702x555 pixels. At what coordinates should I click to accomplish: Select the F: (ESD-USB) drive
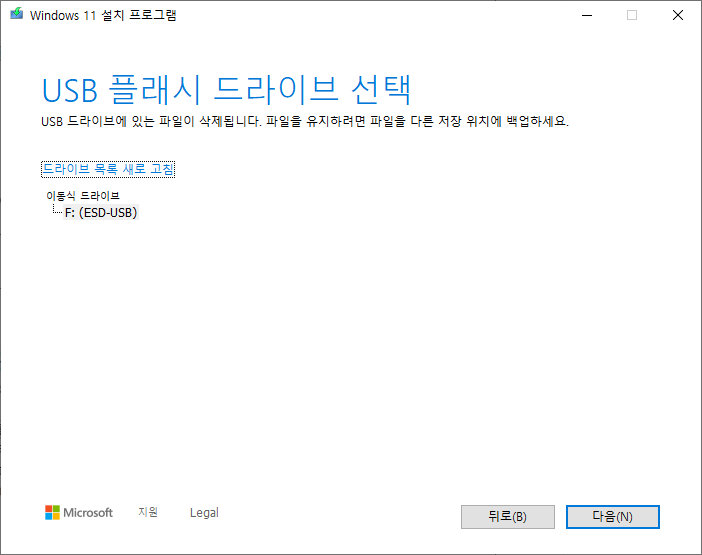[x=101, y=212]
